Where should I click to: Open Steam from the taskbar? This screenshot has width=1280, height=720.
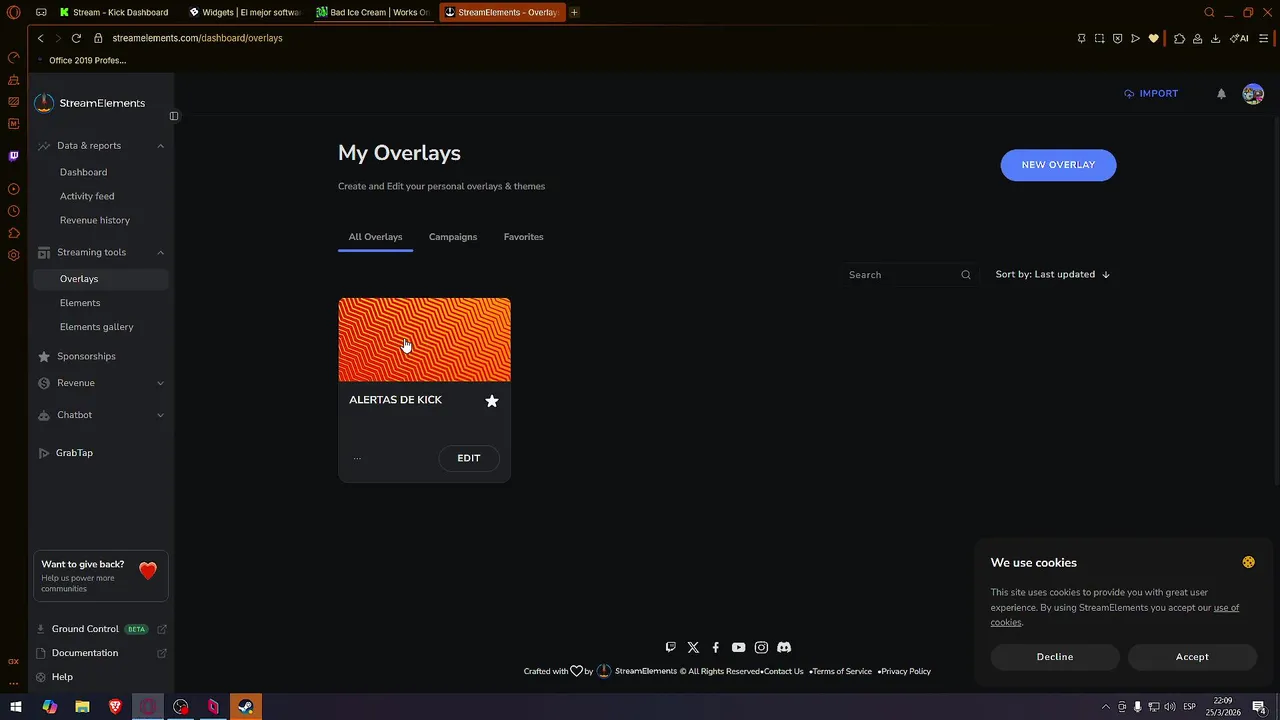pyautogui.click(x=246, y=707)
